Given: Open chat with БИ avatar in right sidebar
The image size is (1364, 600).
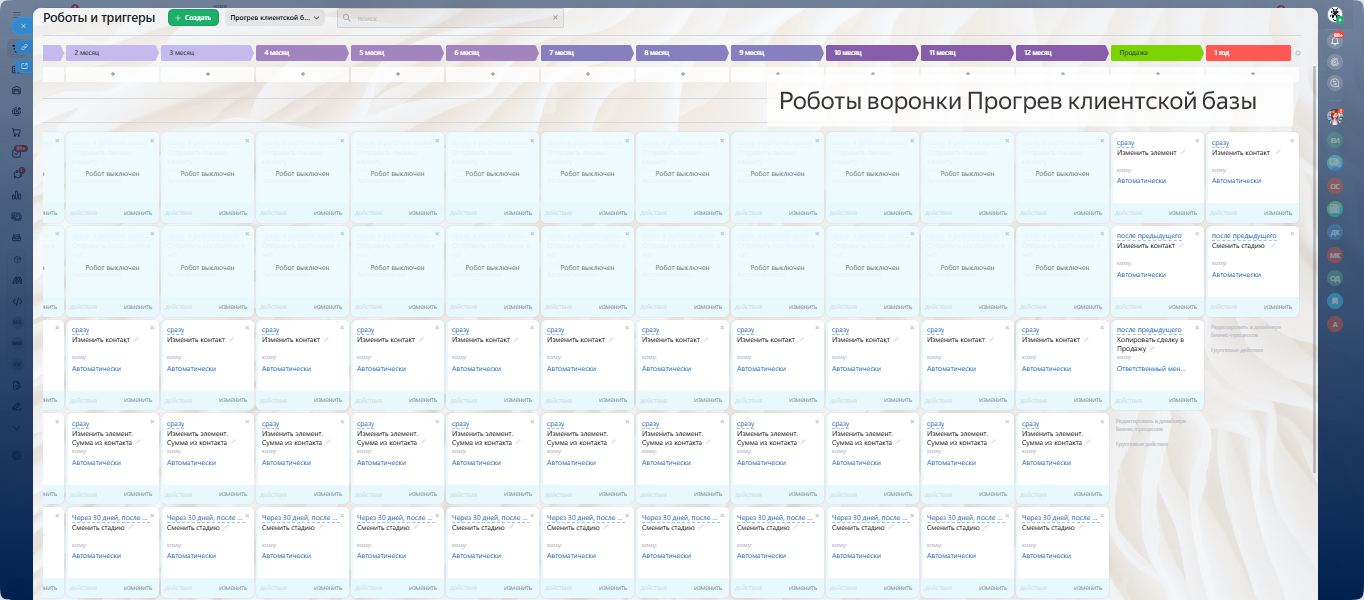Looking at the screenshot, I should click(x=1335, y=140).
